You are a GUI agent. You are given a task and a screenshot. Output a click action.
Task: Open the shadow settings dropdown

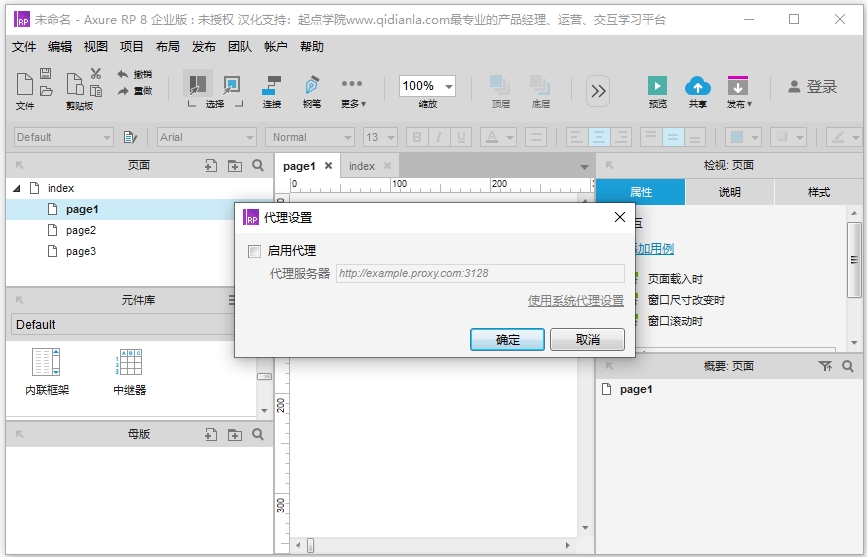tap(788, 137)
